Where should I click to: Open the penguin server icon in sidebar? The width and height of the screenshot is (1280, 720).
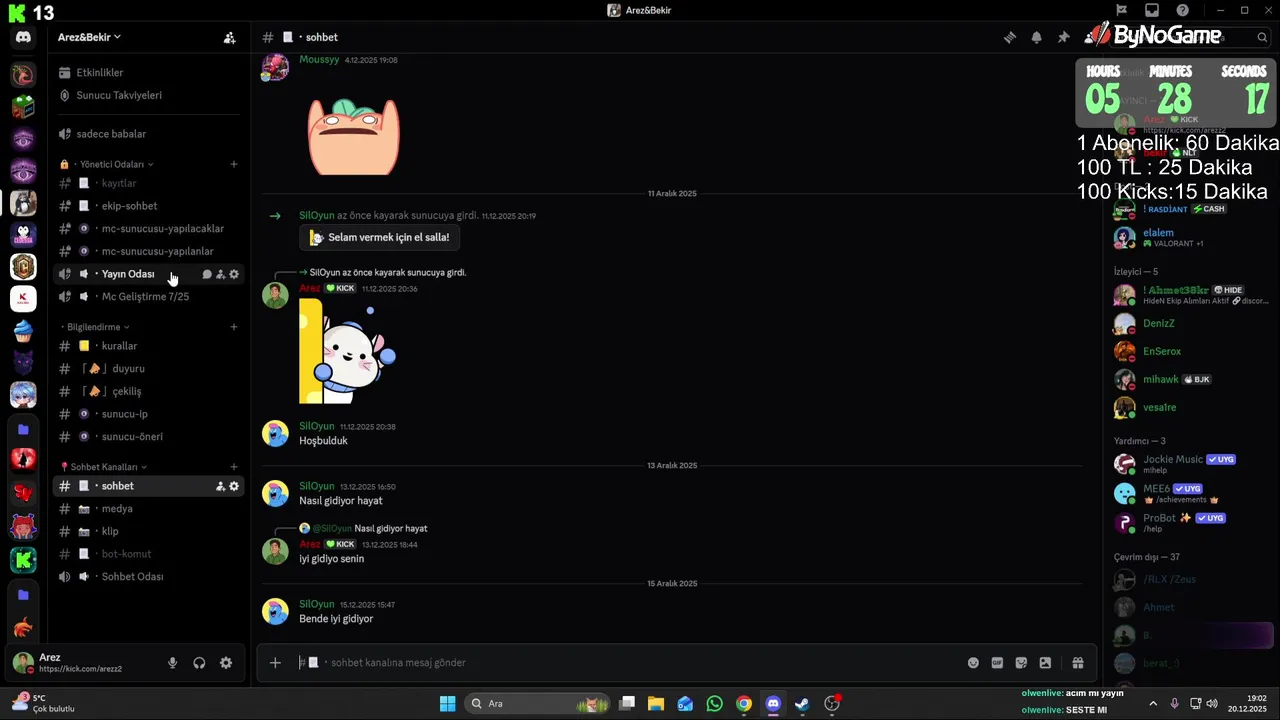click(23, 235)
